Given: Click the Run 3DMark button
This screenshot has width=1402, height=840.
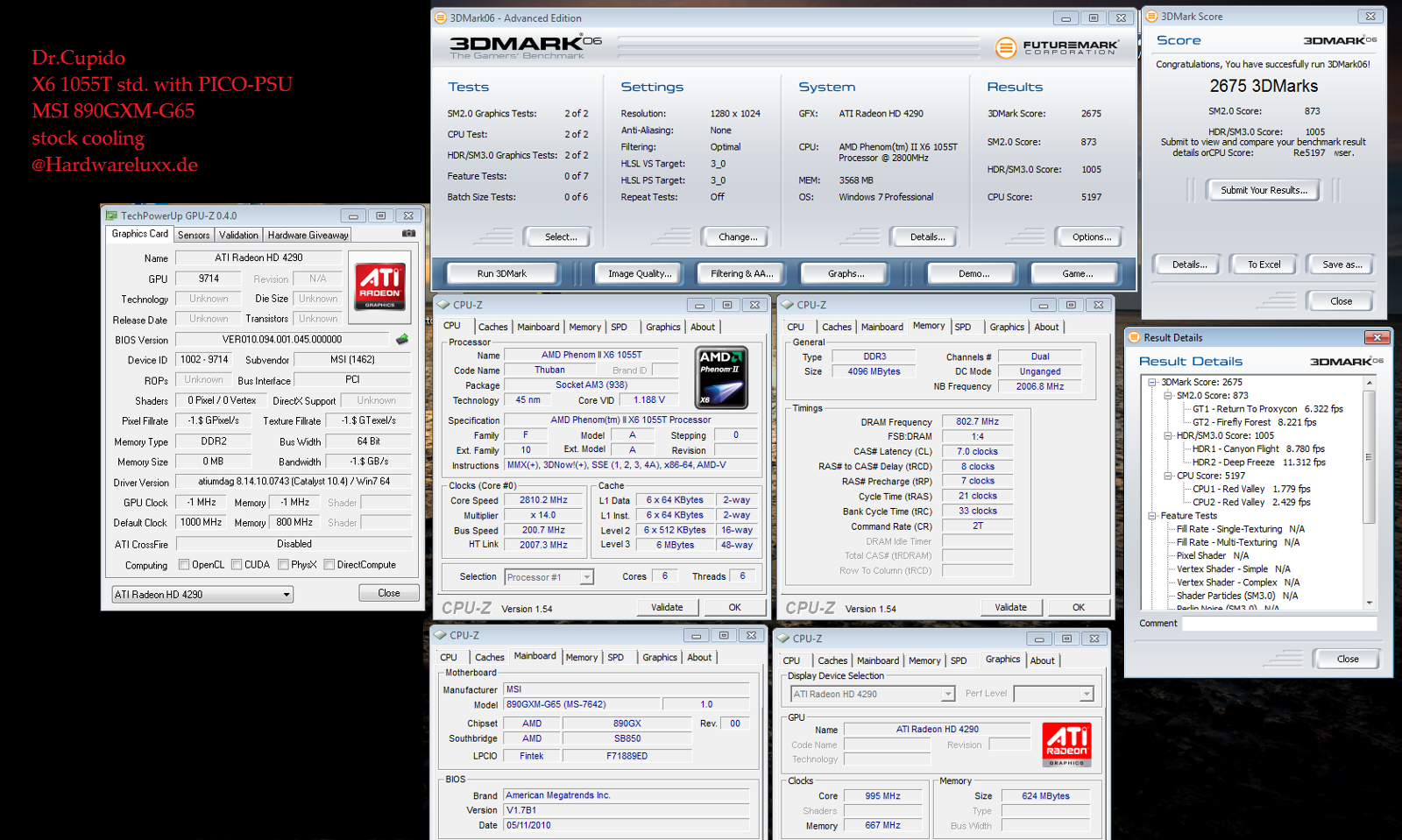Looking at the screenshot, I should [502, 273].
